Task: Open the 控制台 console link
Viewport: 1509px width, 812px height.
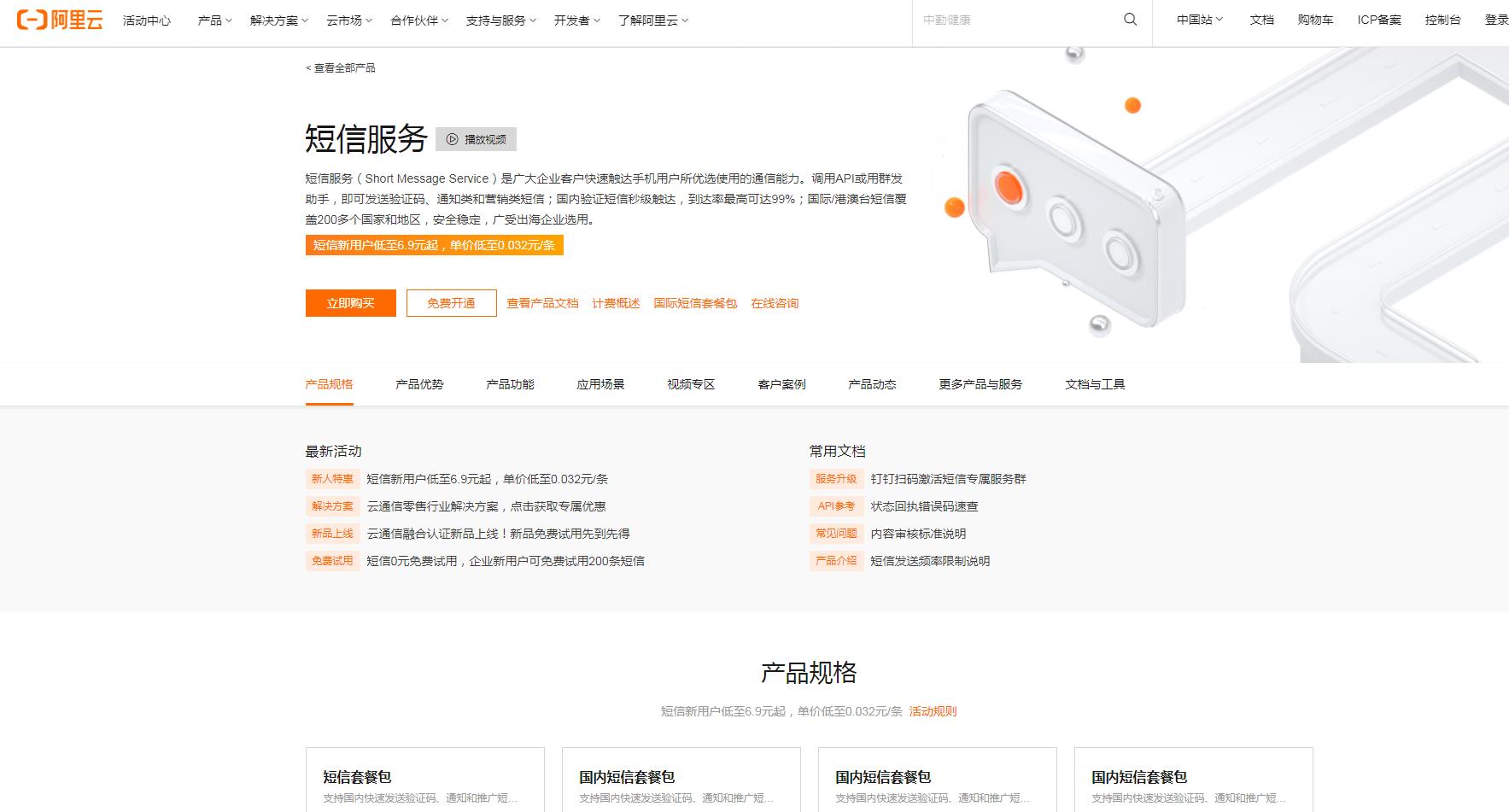Action: coord(1442,20)
